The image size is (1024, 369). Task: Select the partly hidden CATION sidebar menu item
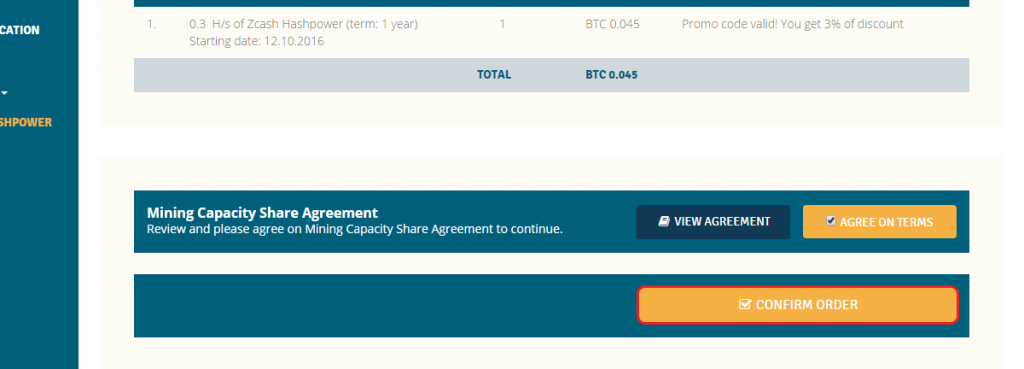[20, 30]
